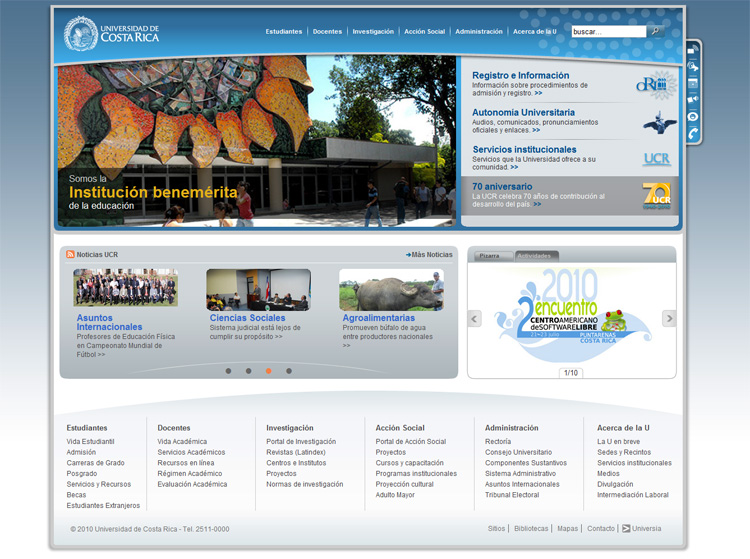Click the Institución benemérita hero image

click(256, 141)
